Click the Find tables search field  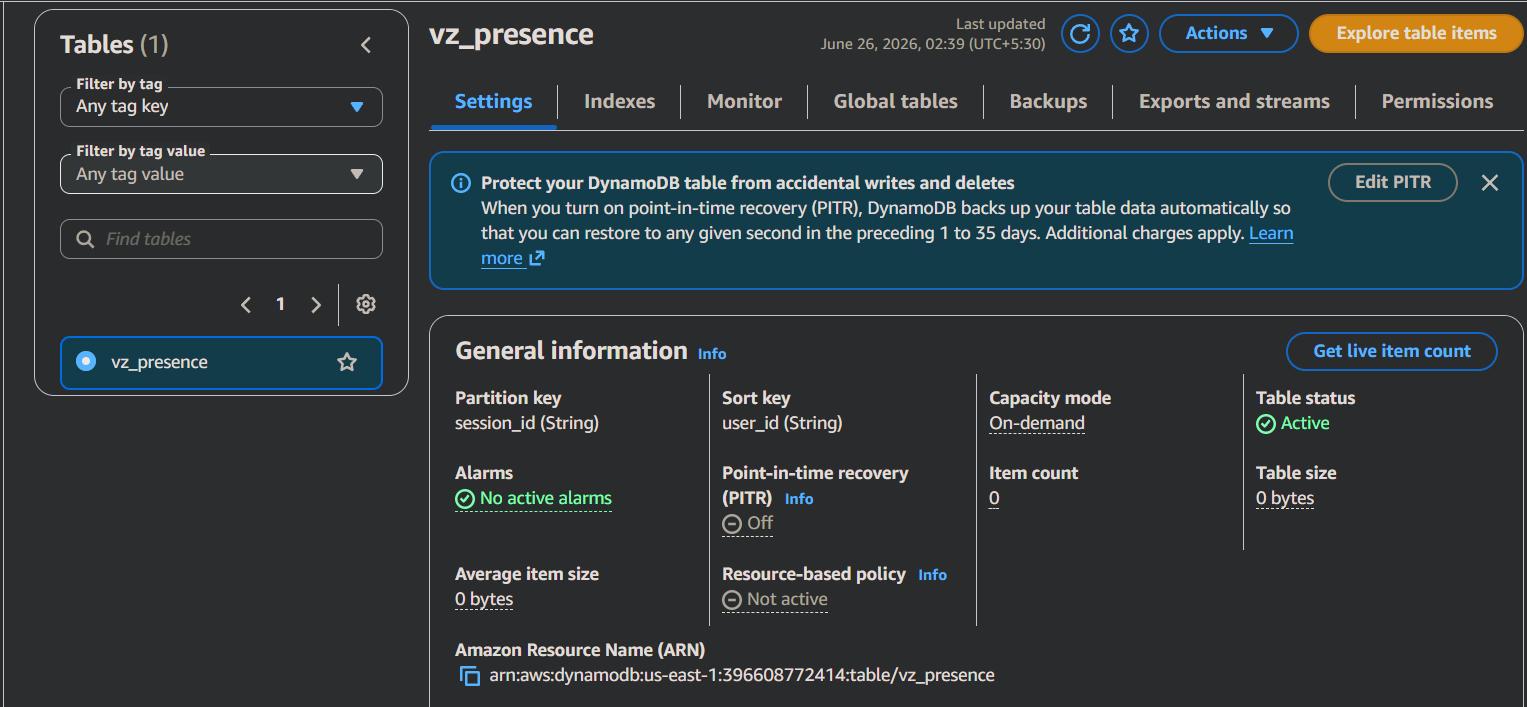[x=221, y=239]
